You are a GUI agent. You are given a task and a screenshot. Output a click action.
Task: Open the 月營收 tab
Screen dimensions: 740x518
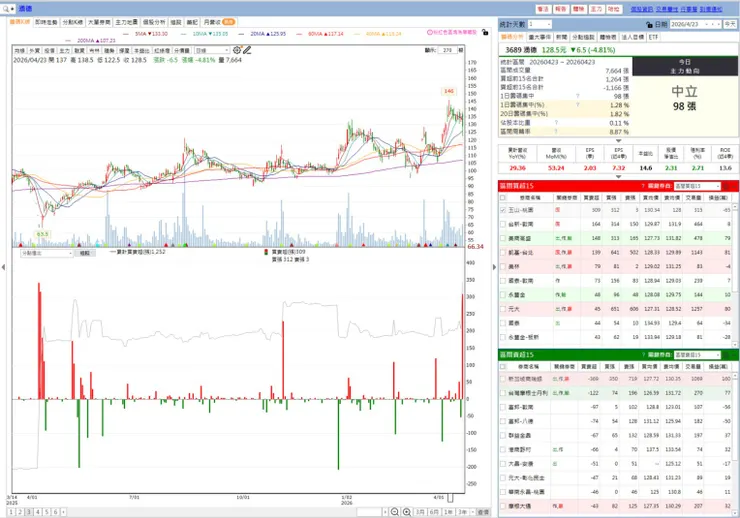219,22
